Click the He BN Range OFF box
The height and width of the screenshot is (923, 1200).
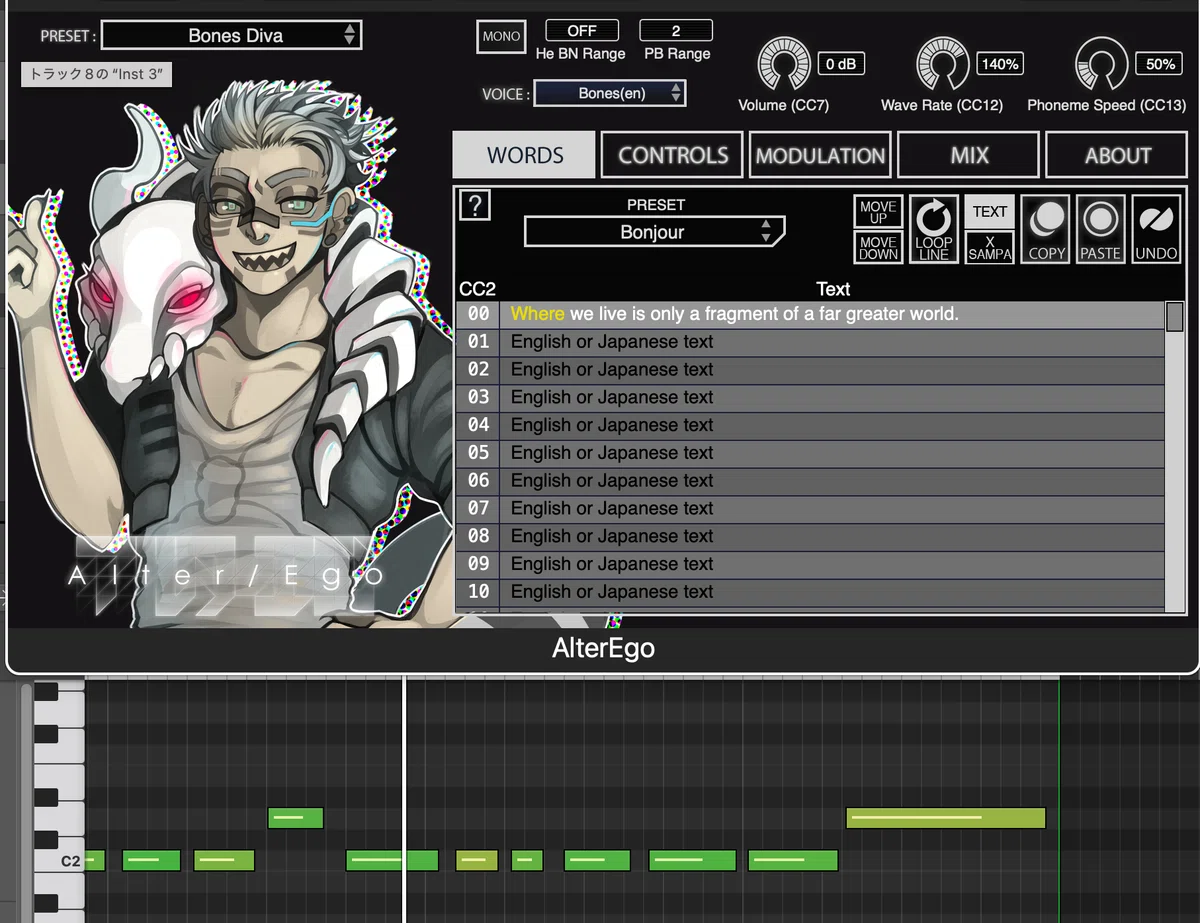[x=582, y=31]
